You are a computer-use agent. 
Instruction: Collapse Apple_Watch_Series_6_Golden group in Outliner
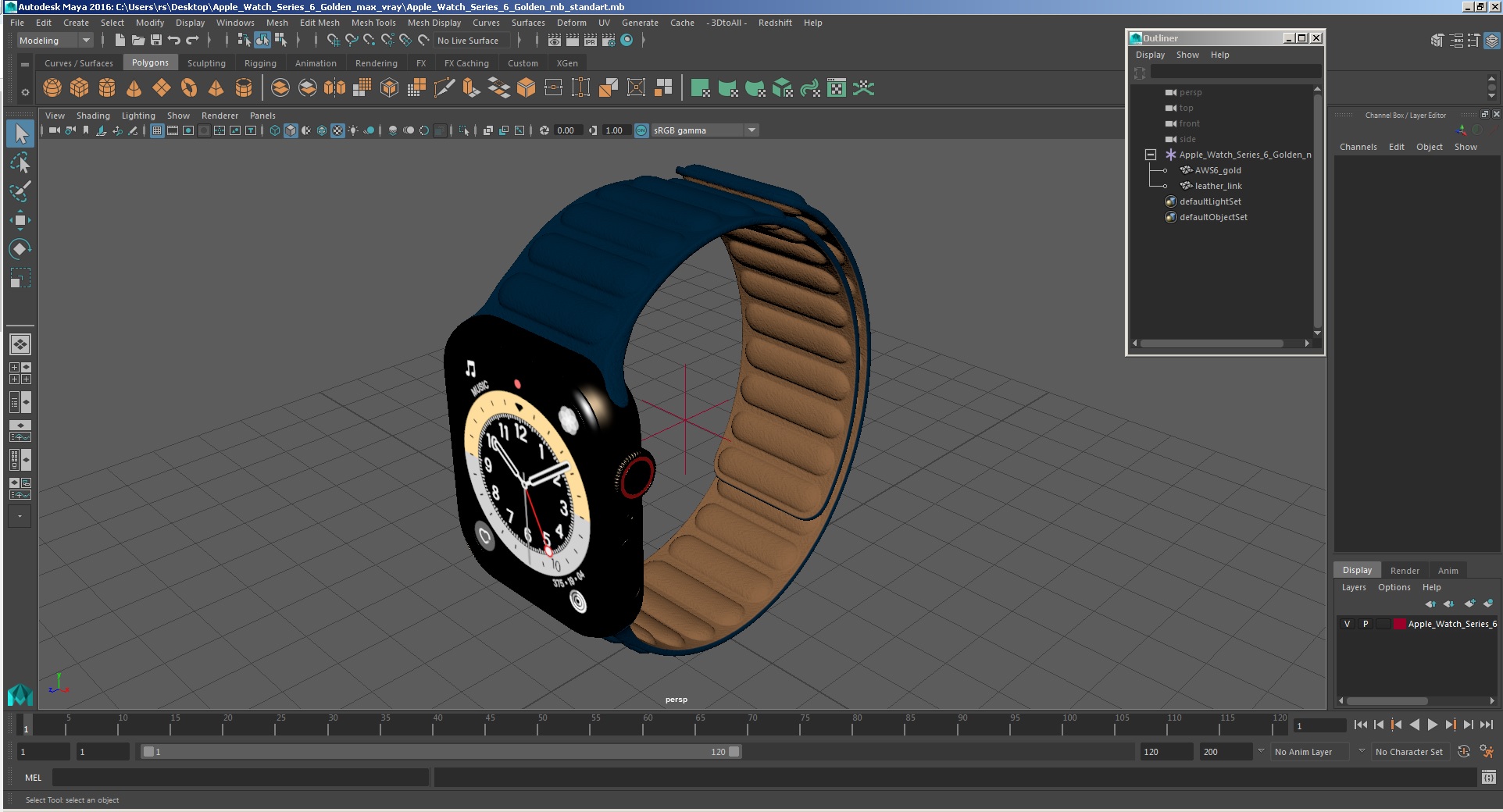pos(1151,155)
